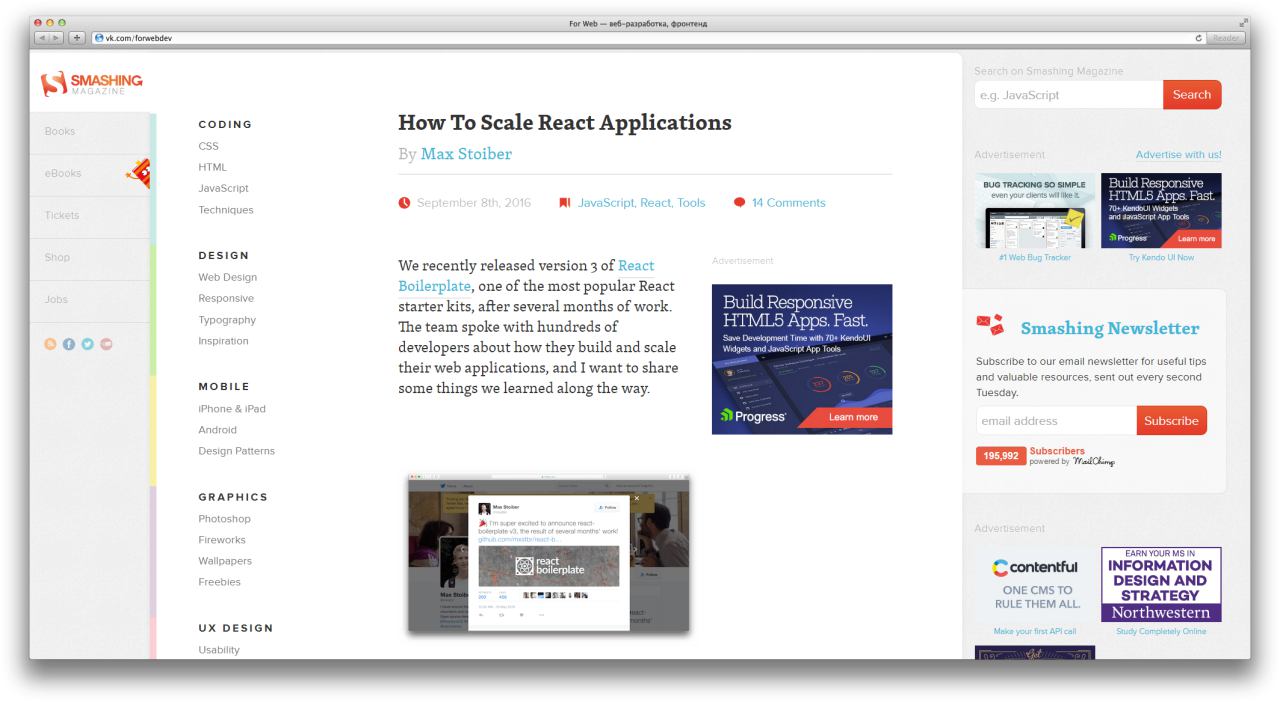
Task: Click the newsletter email address field
Action: point(1055,421)
